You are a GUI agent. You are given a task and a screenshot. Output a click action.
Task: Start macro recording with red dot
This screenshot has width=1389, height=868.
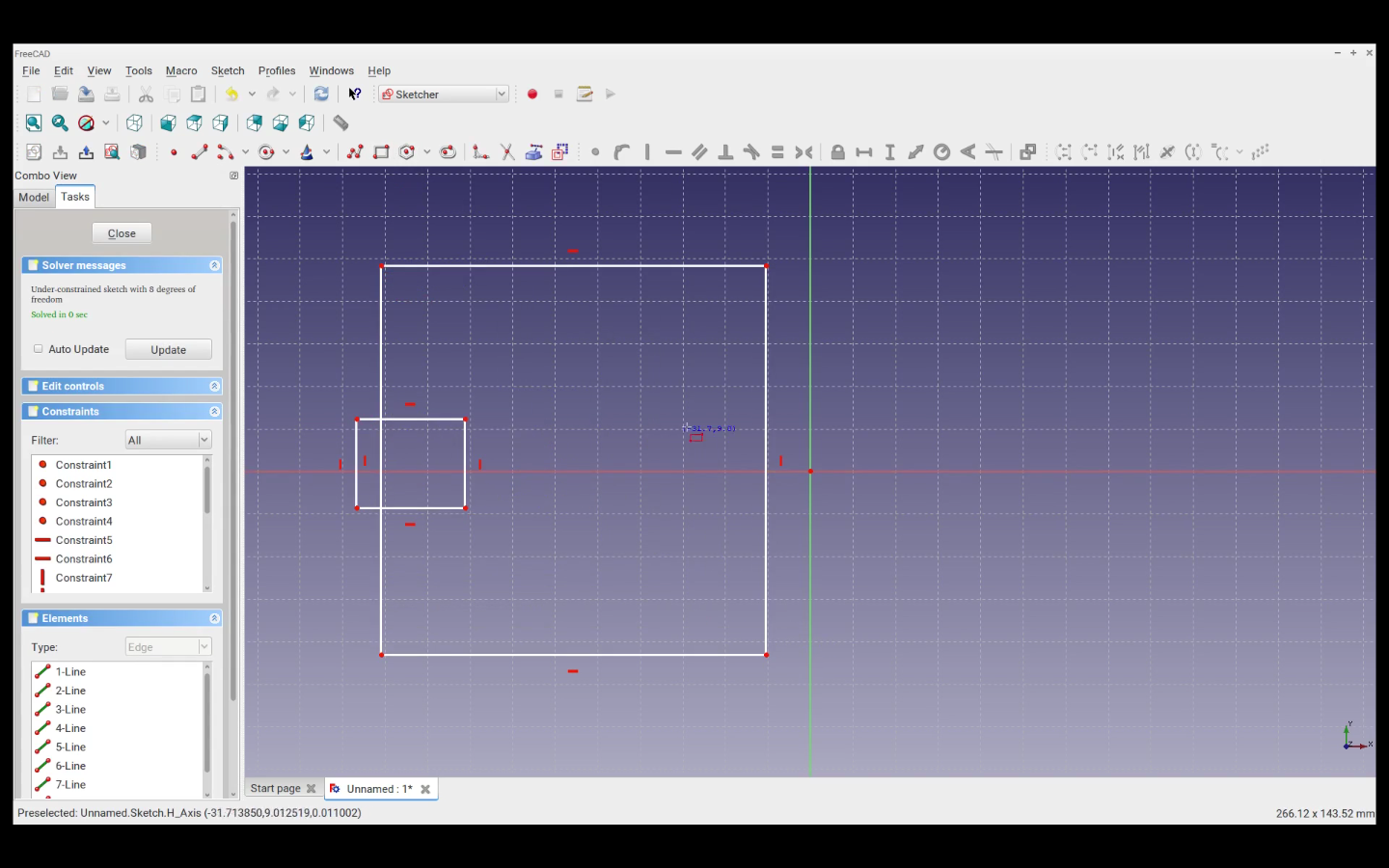point(532,95)
